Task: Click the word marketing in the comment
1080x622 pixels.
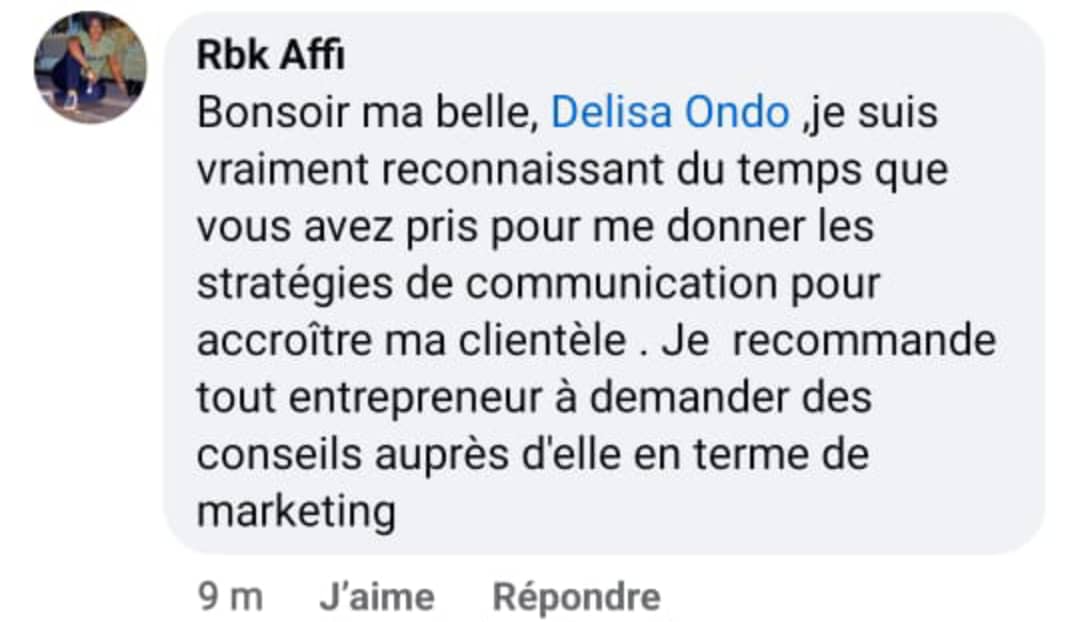Action: [296, 512]
